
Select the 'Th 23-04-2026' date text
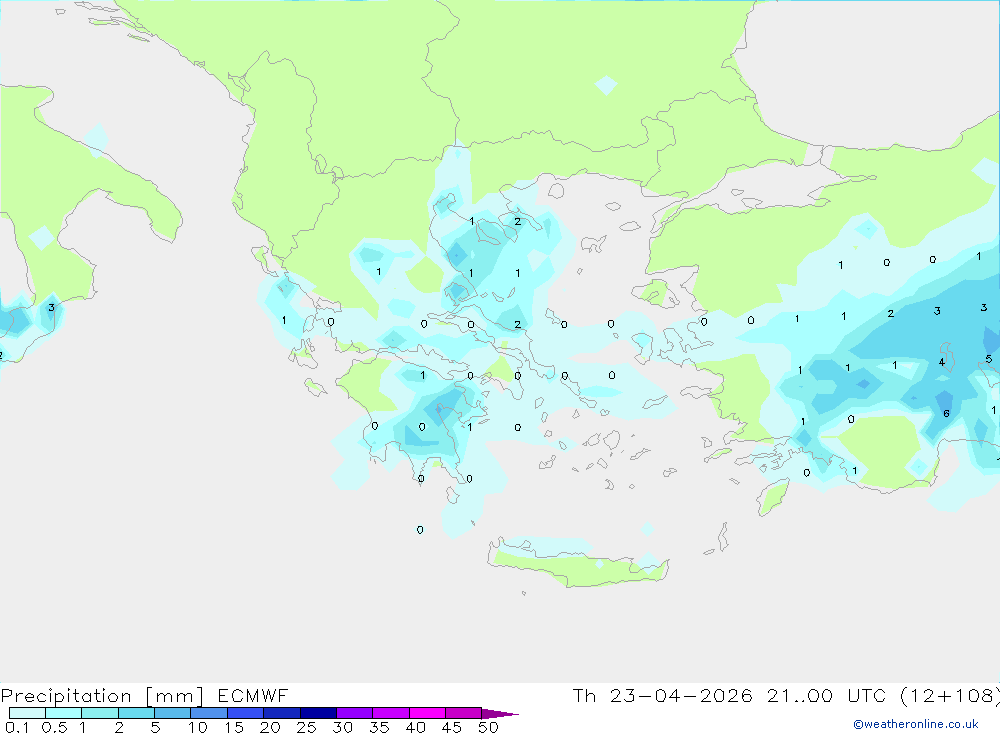pos(663,695)
